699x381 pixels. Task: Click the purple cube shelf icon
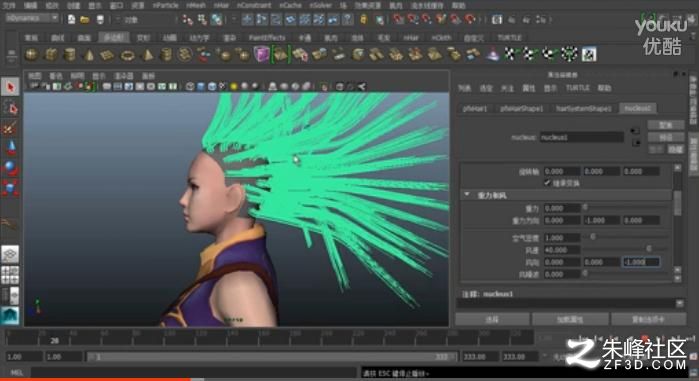261,54
